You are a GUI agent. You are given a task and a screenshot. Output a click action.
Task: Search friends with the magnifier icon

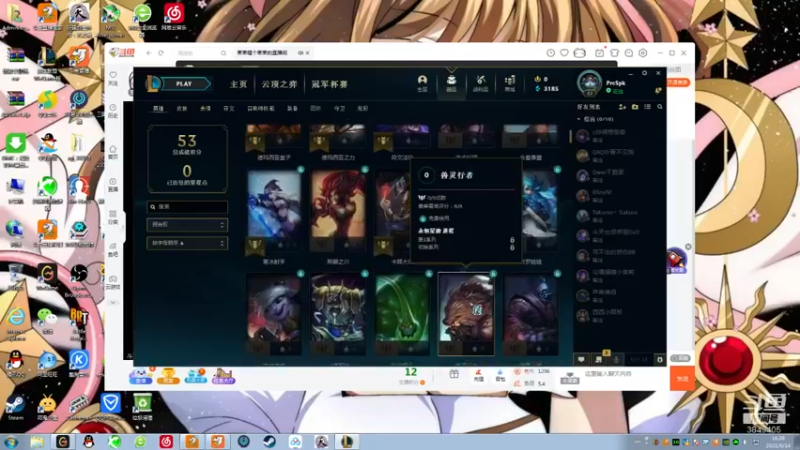660,107
